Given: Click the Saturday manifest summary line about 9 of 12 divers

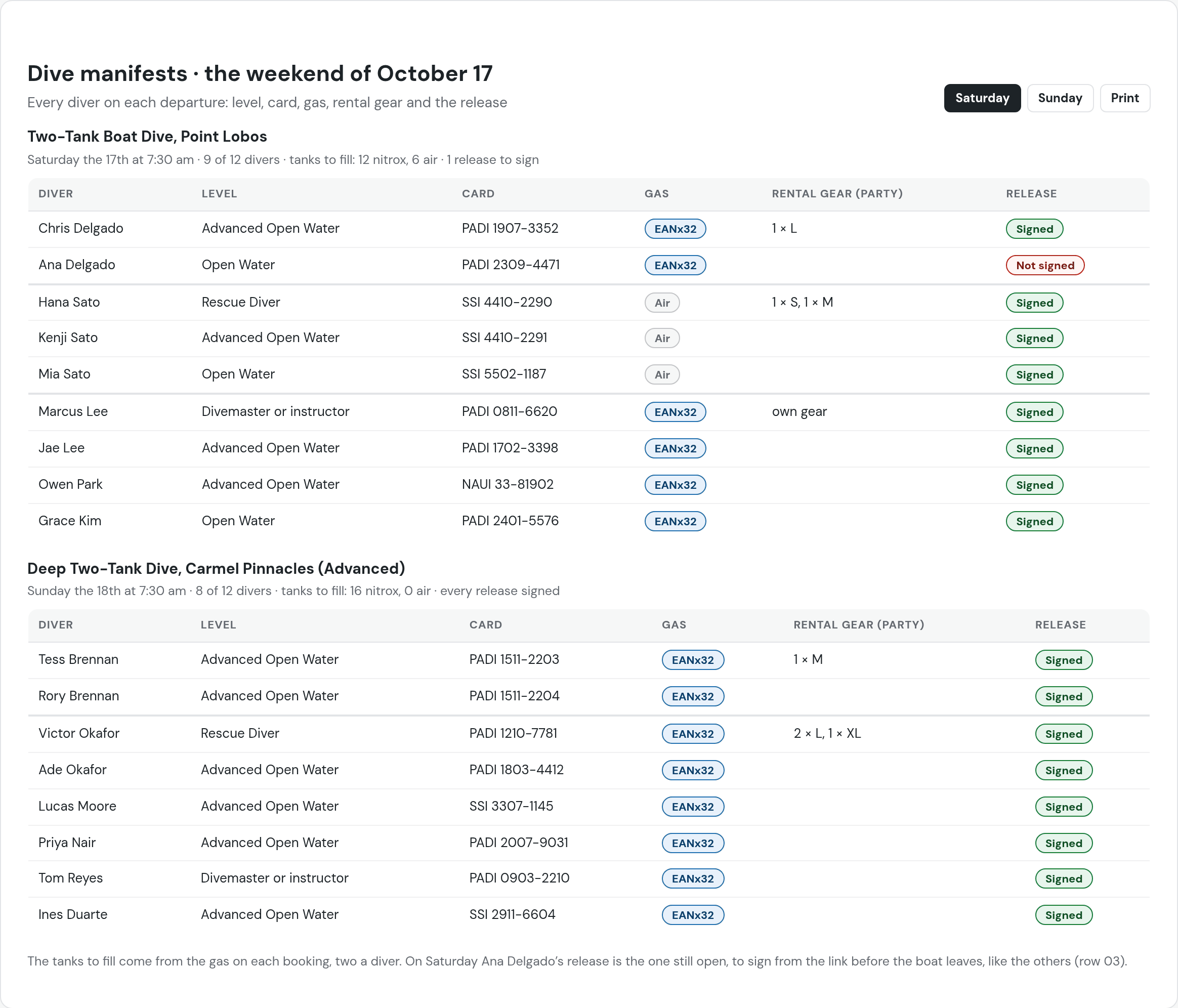Looking at the screenshot, I should click(x=283, y=160).
